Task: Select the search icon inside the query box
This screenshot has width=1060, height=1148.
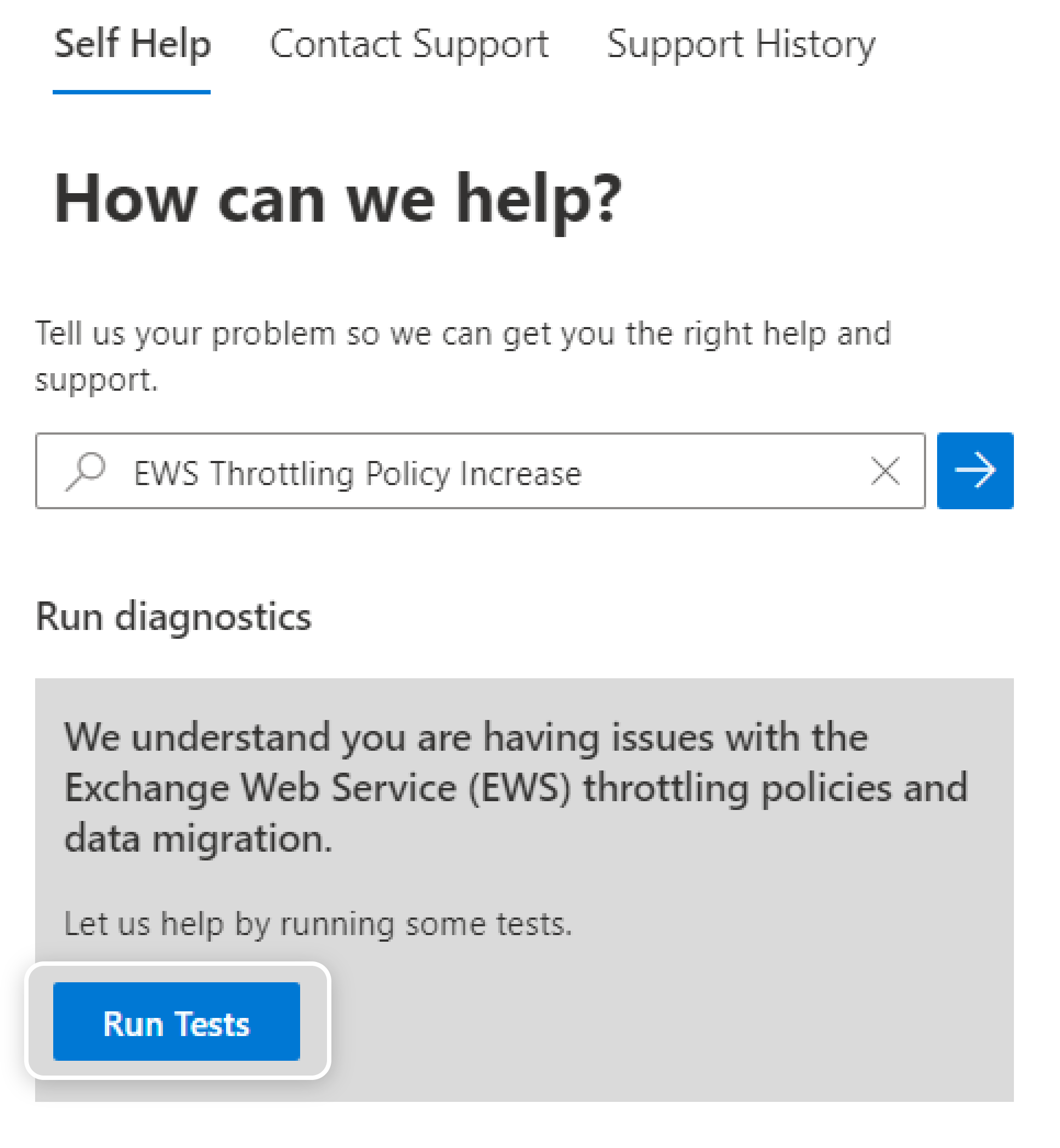Action: coord(87,471)
